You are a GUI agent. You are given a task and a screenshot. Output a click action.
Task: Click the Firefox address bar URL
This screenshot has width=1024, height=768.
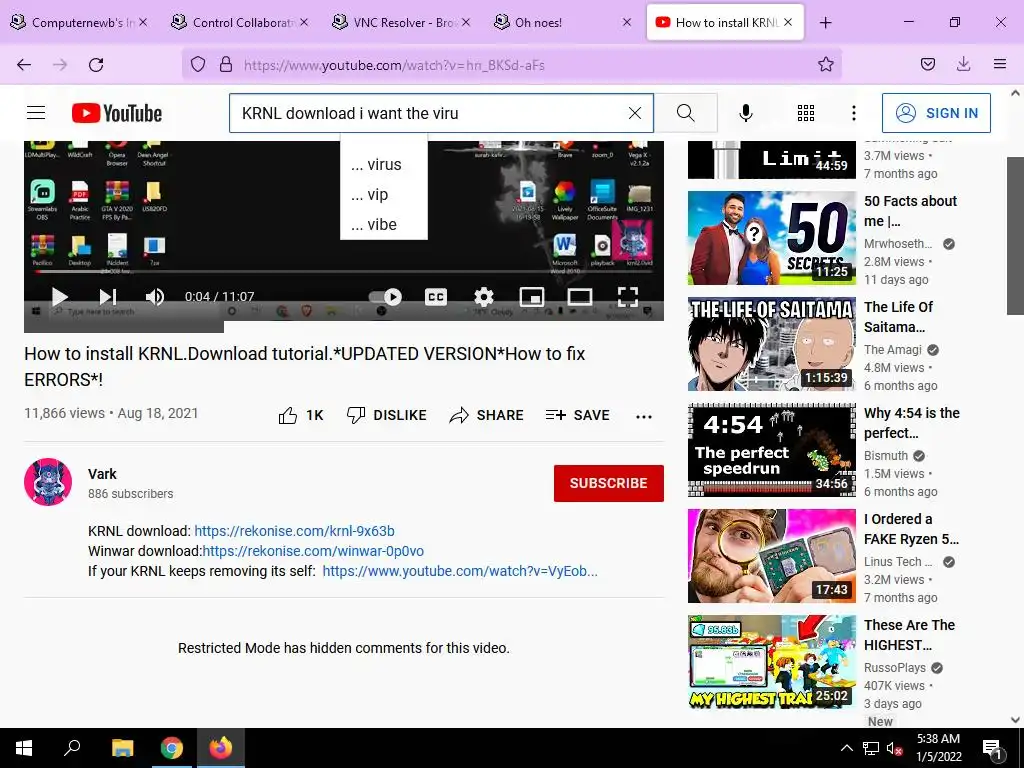click(x=394, y=65)
